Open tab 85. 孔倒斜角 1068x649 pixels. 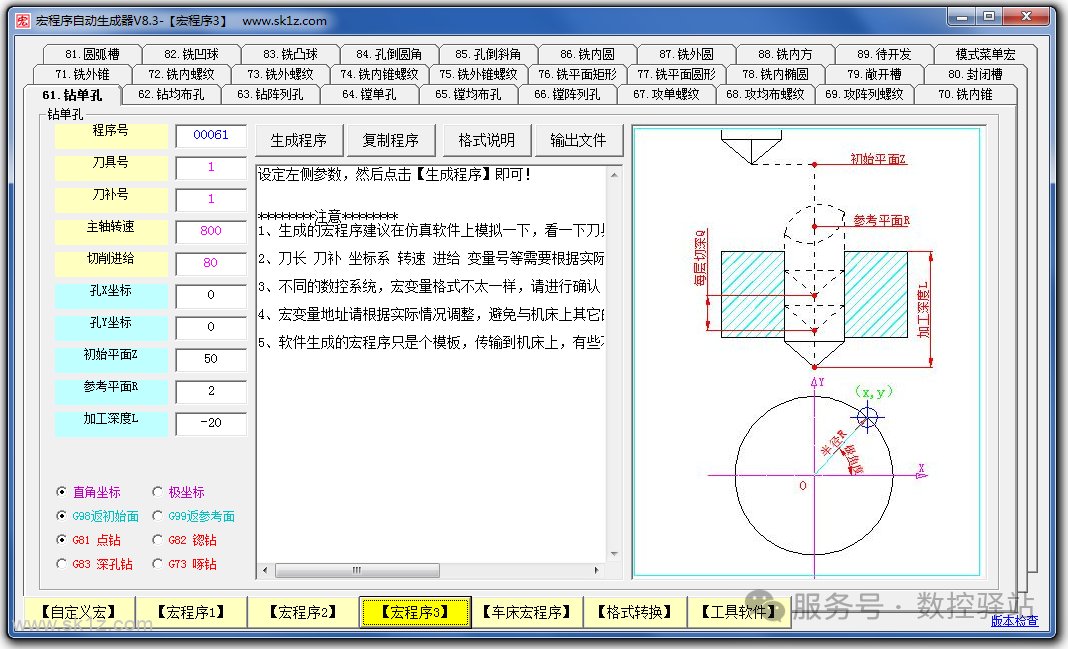(x=488, y=54)
